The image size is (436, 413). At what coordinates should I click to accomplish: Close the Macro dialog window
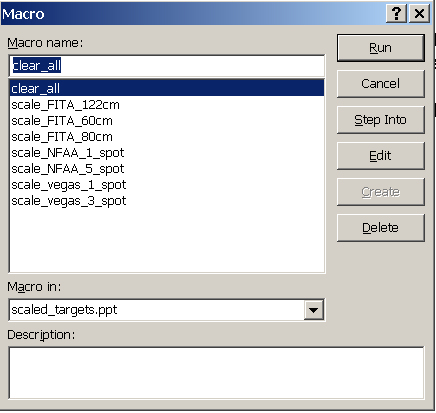[419, 14]
